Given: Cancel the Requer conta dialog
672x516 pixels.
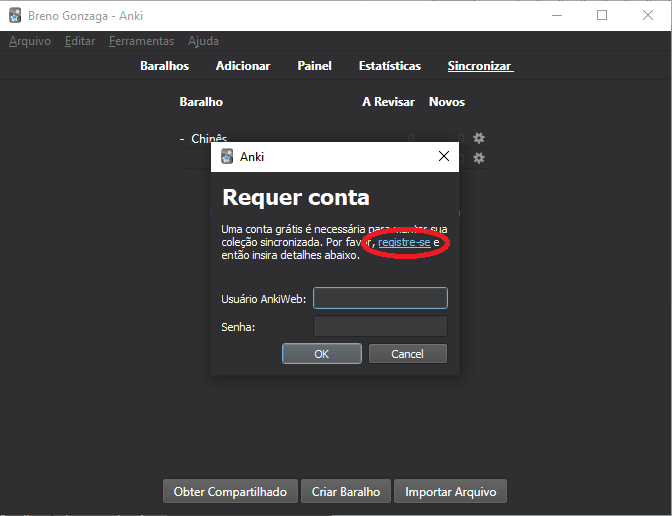Looking at the screenshot, I should click(x=408, y=354).
